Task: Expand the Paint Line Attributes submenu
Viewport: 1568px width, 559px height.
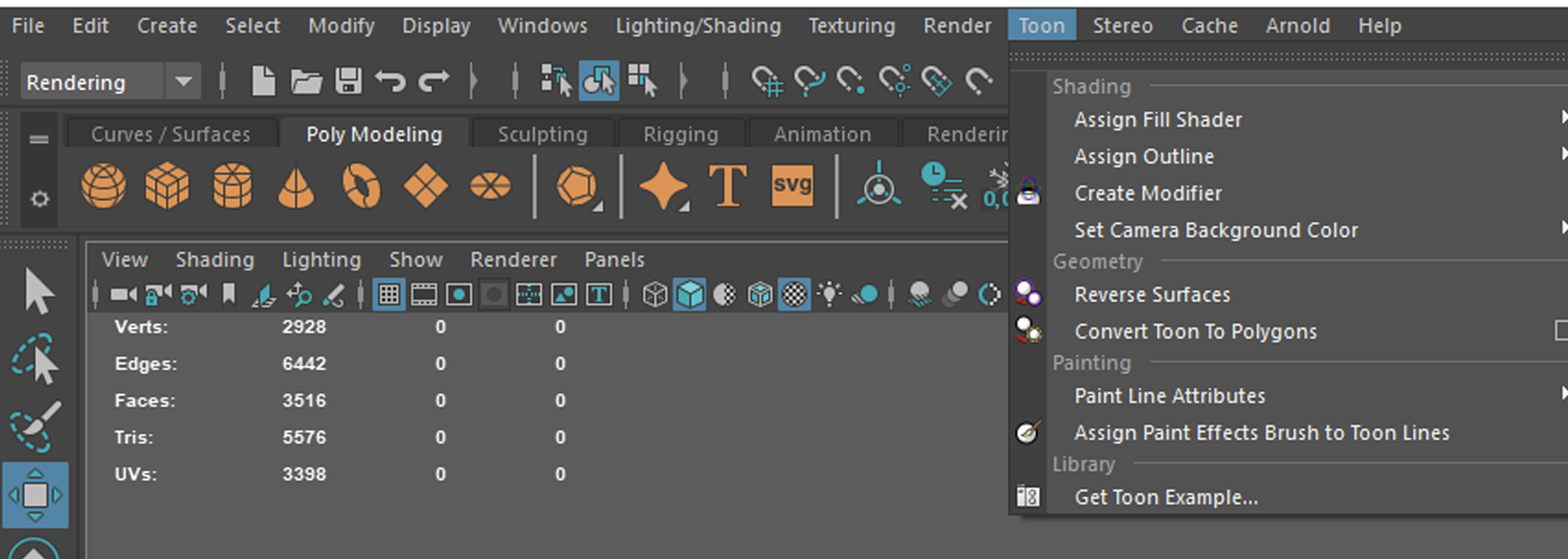Action: coord(1169,396)
